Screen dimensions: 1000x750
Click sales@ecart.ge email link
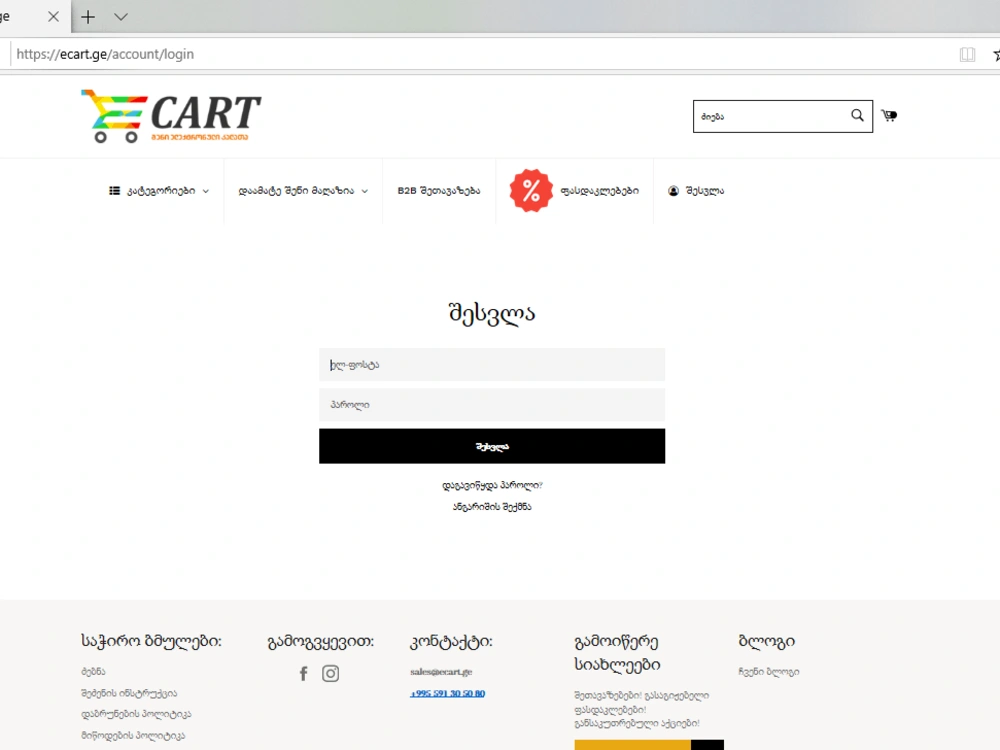click(441, 672)
